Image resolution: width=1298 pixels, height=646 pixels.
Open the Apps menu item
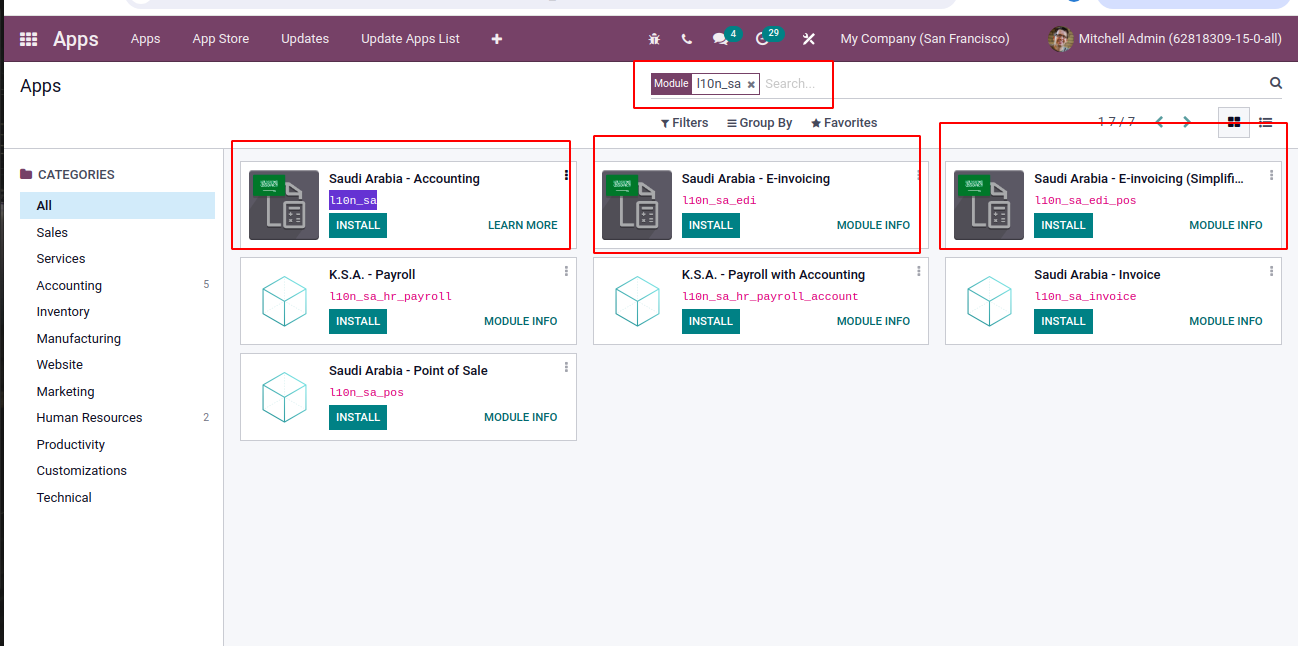point(145,39)
